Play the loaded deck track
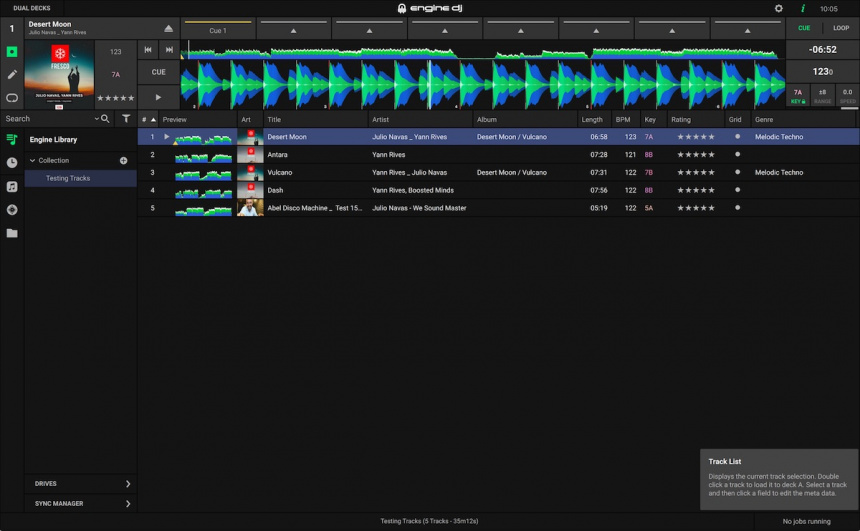This screenshot has width=860, height=531. point(159,98)
